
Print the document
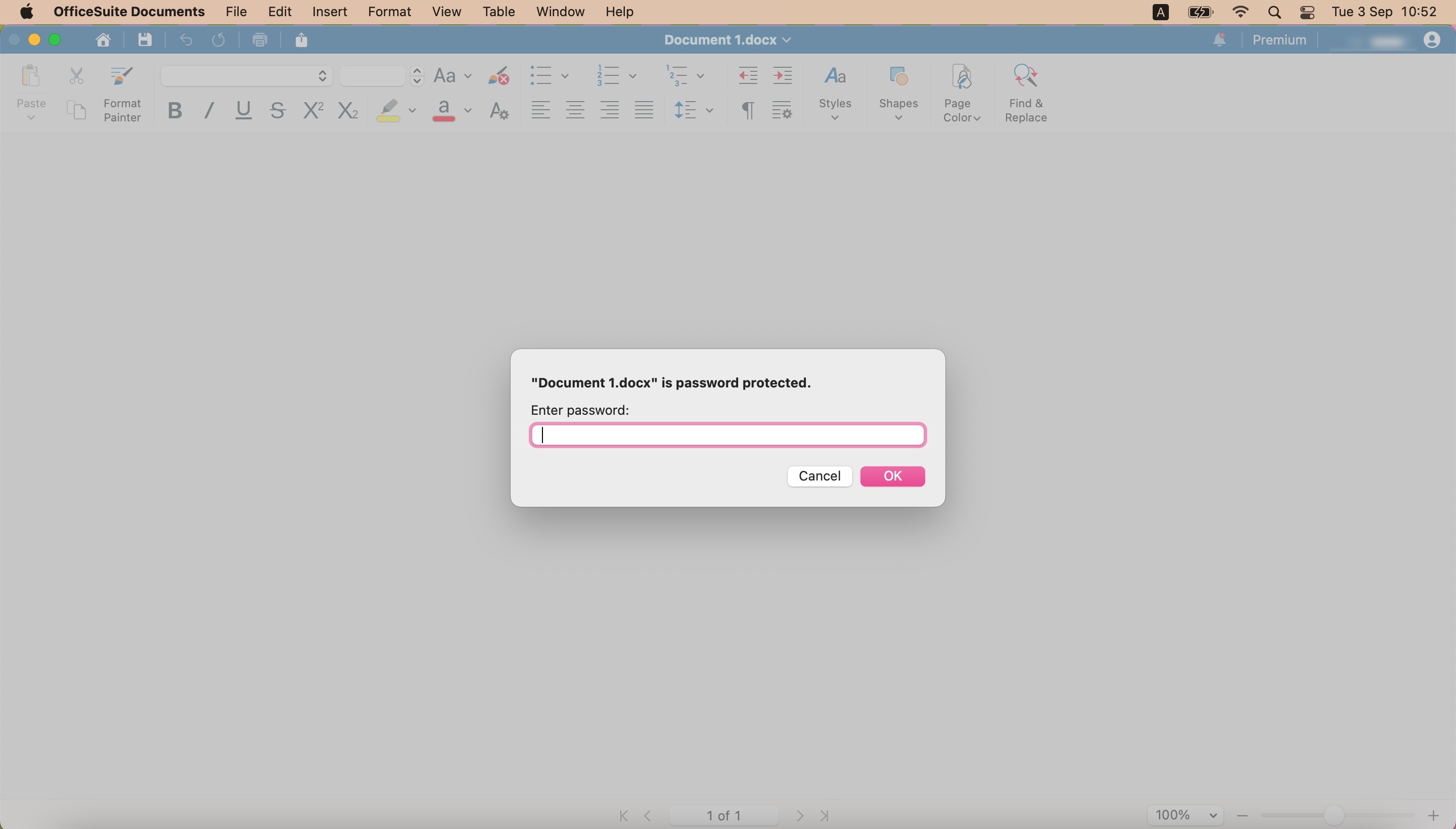(259, 39)
